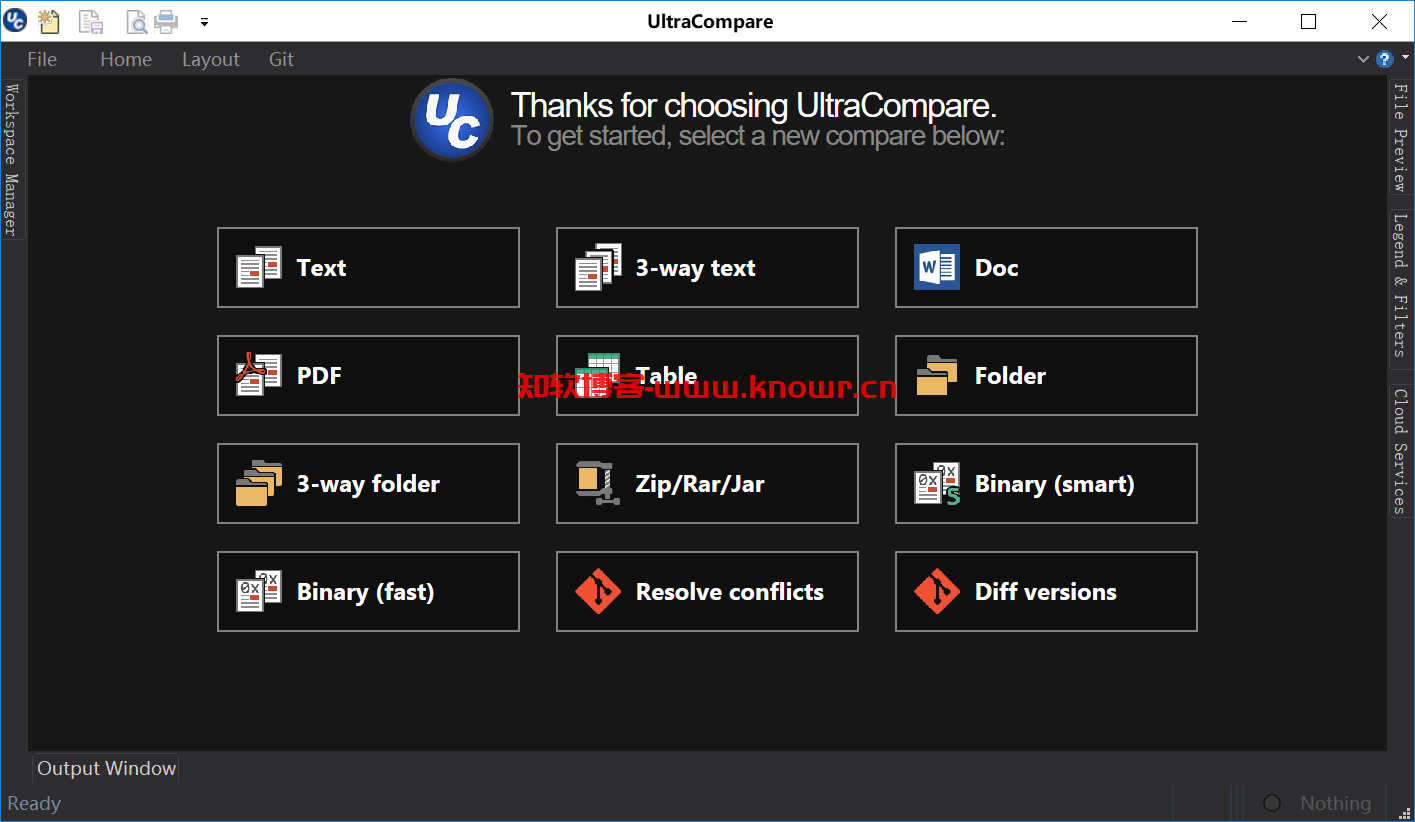
Task: Open the Customize Quick Access Toolbar dropdown
Action: [x=204, y=21]
